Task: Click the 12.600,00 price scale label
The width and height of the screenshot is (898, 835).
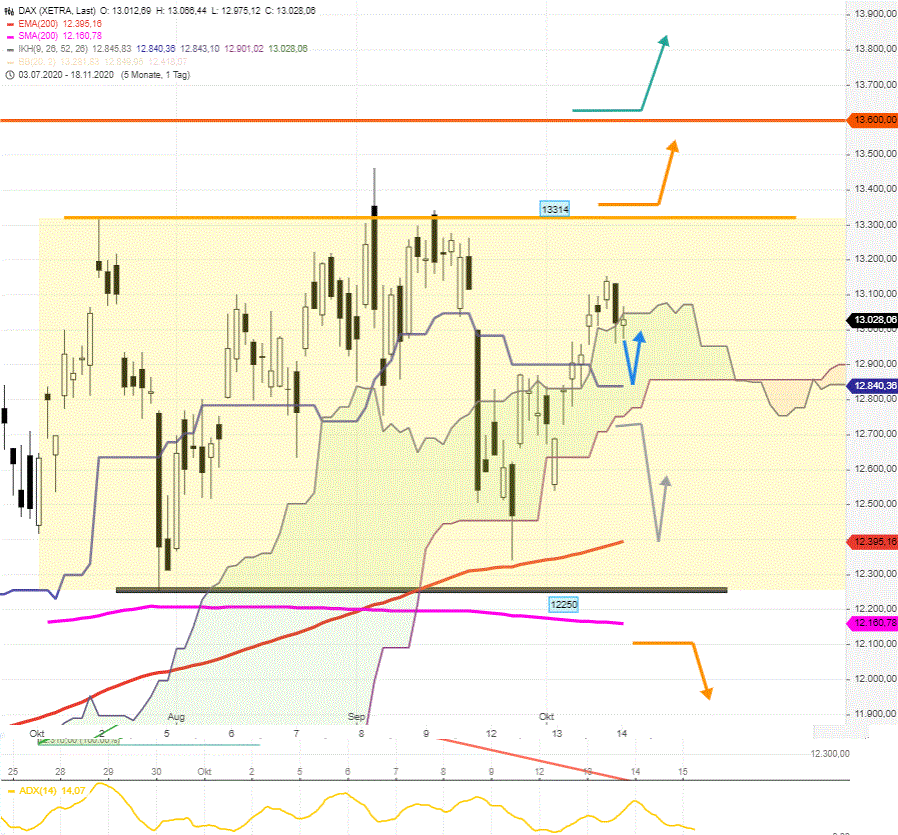Action: (x=875, y=469)
